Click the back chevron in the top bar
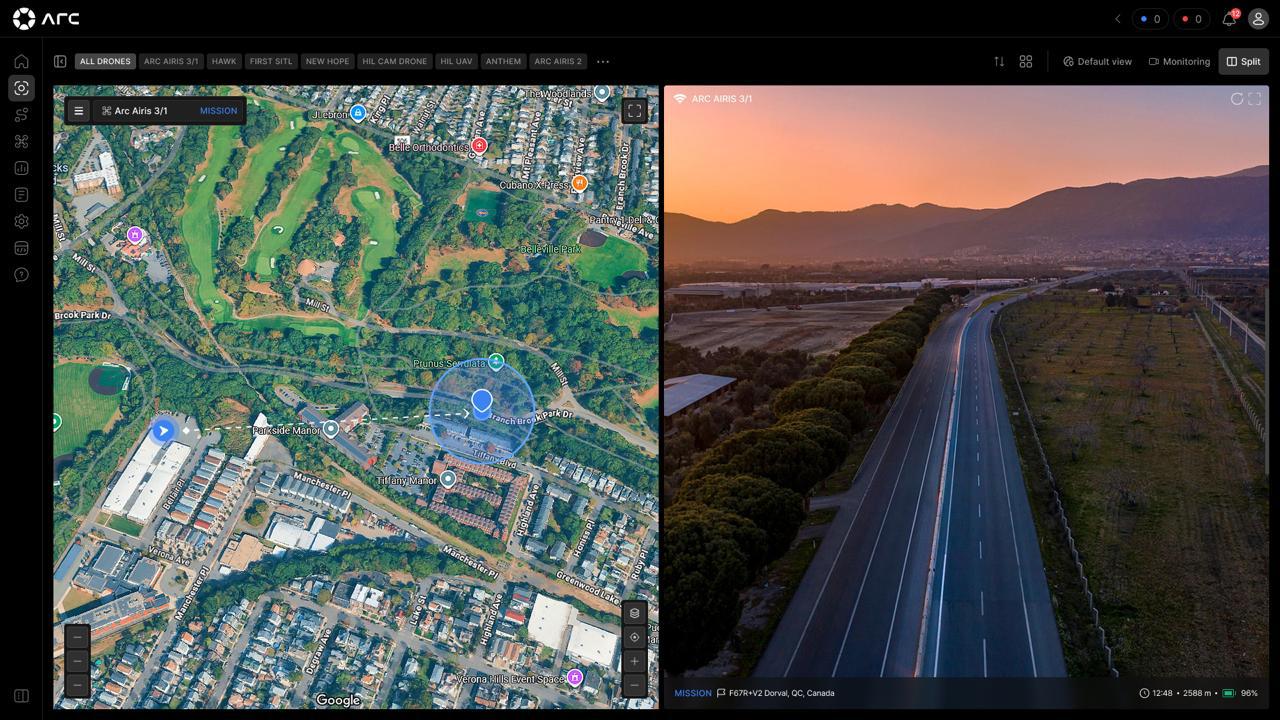 (1117, 19)
